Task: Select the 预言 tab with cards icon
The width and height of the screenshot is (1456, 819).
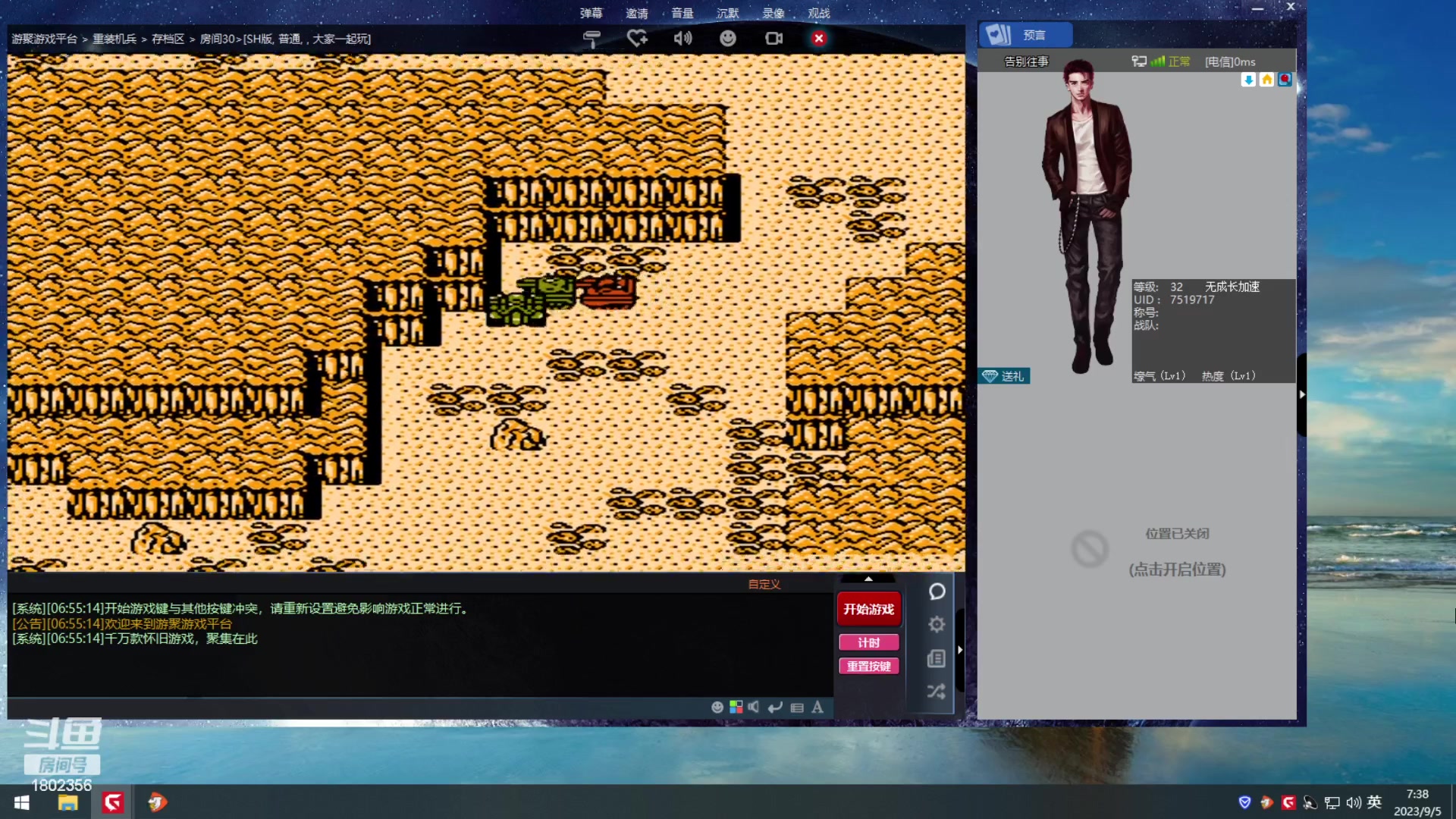Action: click(1025, 35)
